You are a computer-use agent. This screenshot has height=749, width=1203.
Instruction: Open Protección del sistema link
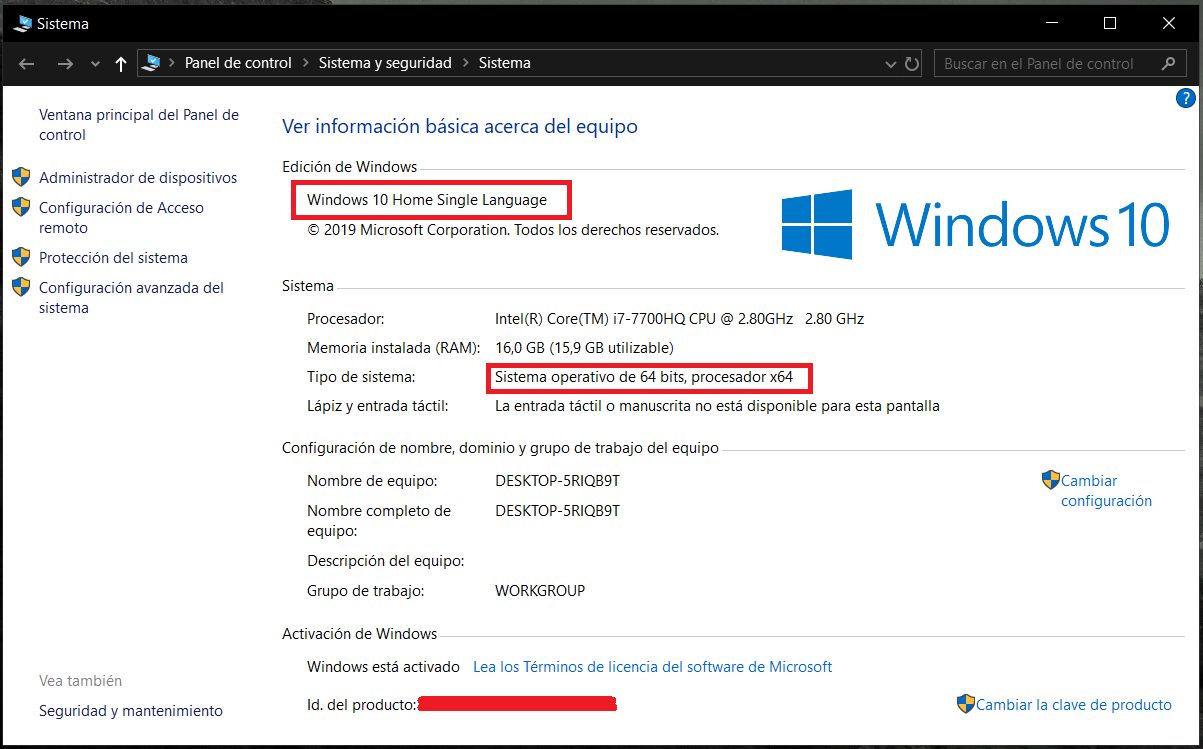tap(113, 258)
